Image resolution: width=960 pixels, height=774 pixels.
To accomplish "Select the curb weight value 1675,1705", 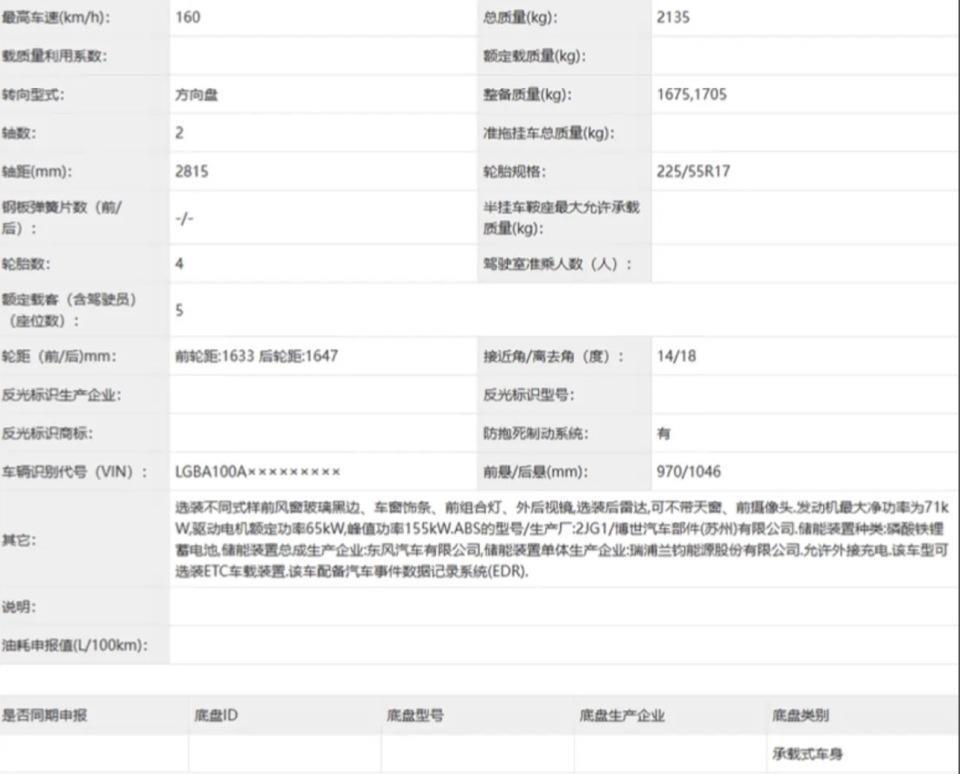I will tap(692, 95).
